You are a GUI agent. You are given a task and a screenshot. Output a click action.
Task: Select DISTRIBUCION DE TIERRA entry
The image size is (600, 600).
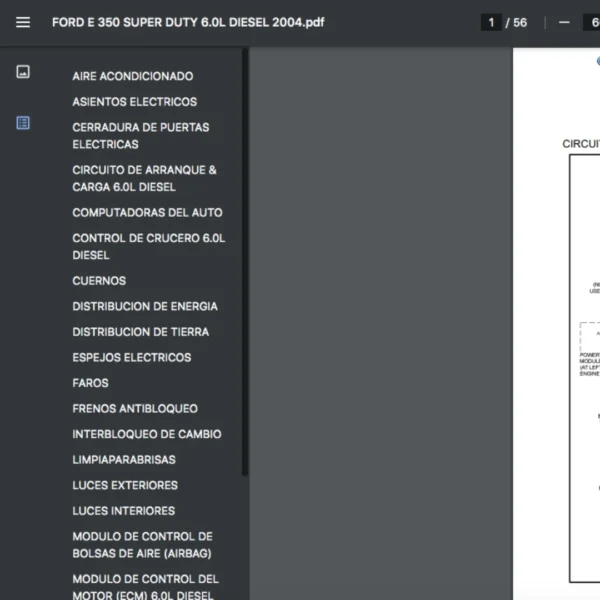pyautogui.click(x=141, y=332)
